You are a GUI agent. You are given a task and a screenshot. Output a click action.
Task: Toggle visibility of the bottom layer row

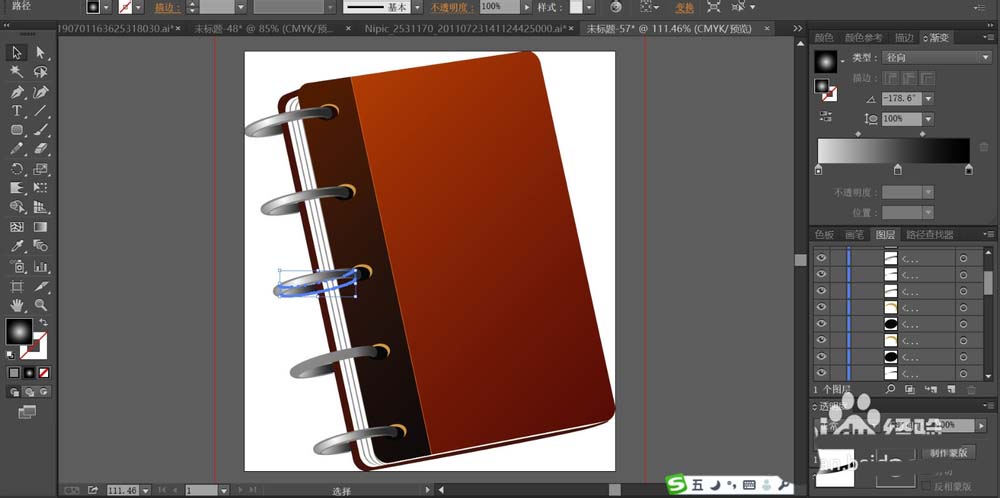point(821,372)
